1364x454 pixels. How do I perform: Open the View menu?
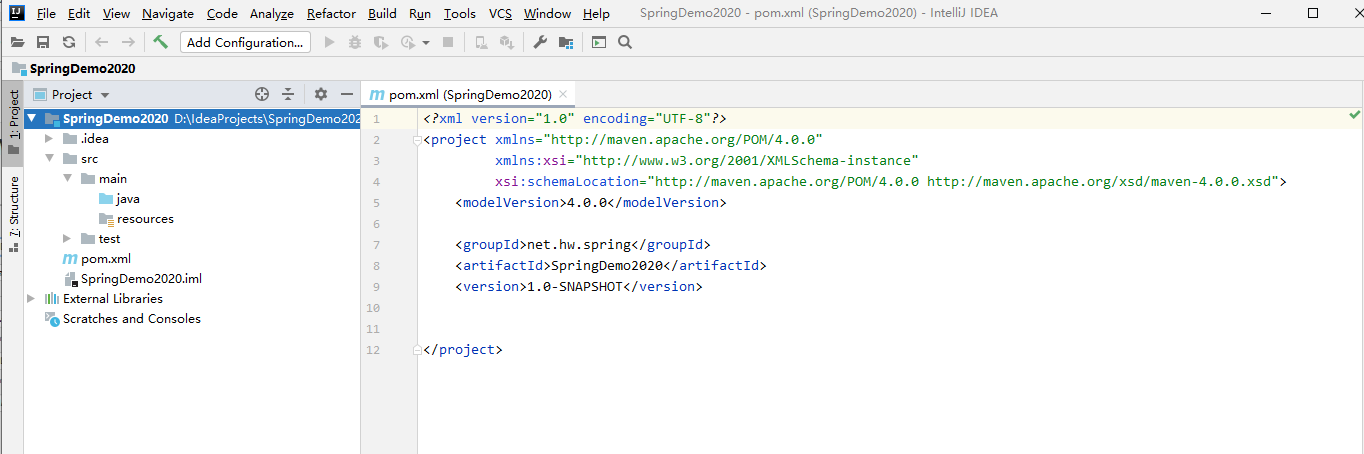(116, 14)
